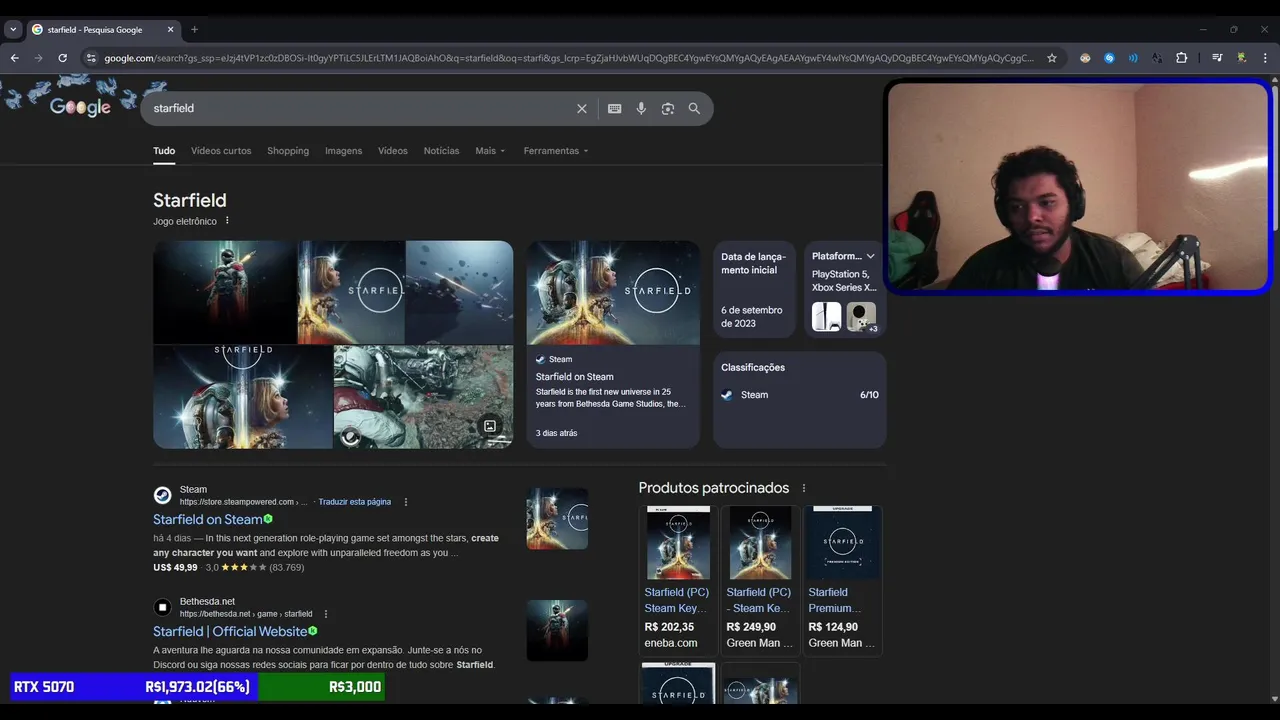Go back with the browser back arrow
This screenshot has height=720, width=1280.
(x=14, y=58)
